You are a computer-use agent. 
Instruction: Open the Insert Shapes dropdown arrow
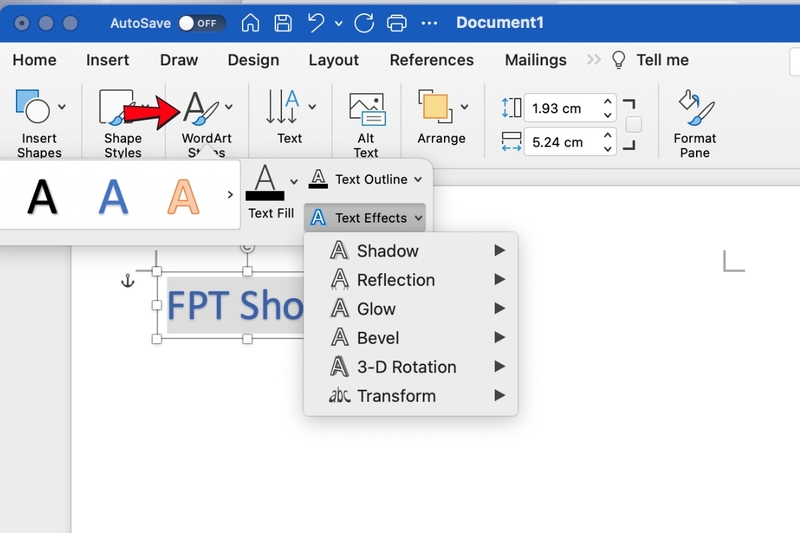point(62,107)
